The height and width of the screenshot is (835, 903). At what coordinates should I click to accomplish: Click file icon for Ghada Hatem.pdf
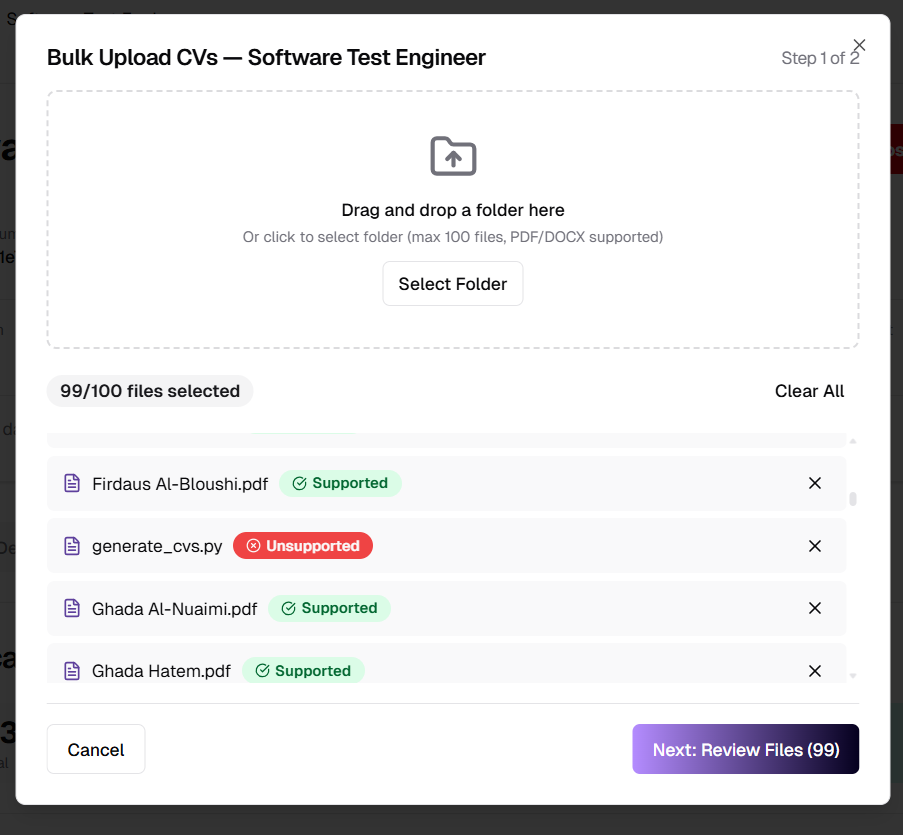pos(72,671)
